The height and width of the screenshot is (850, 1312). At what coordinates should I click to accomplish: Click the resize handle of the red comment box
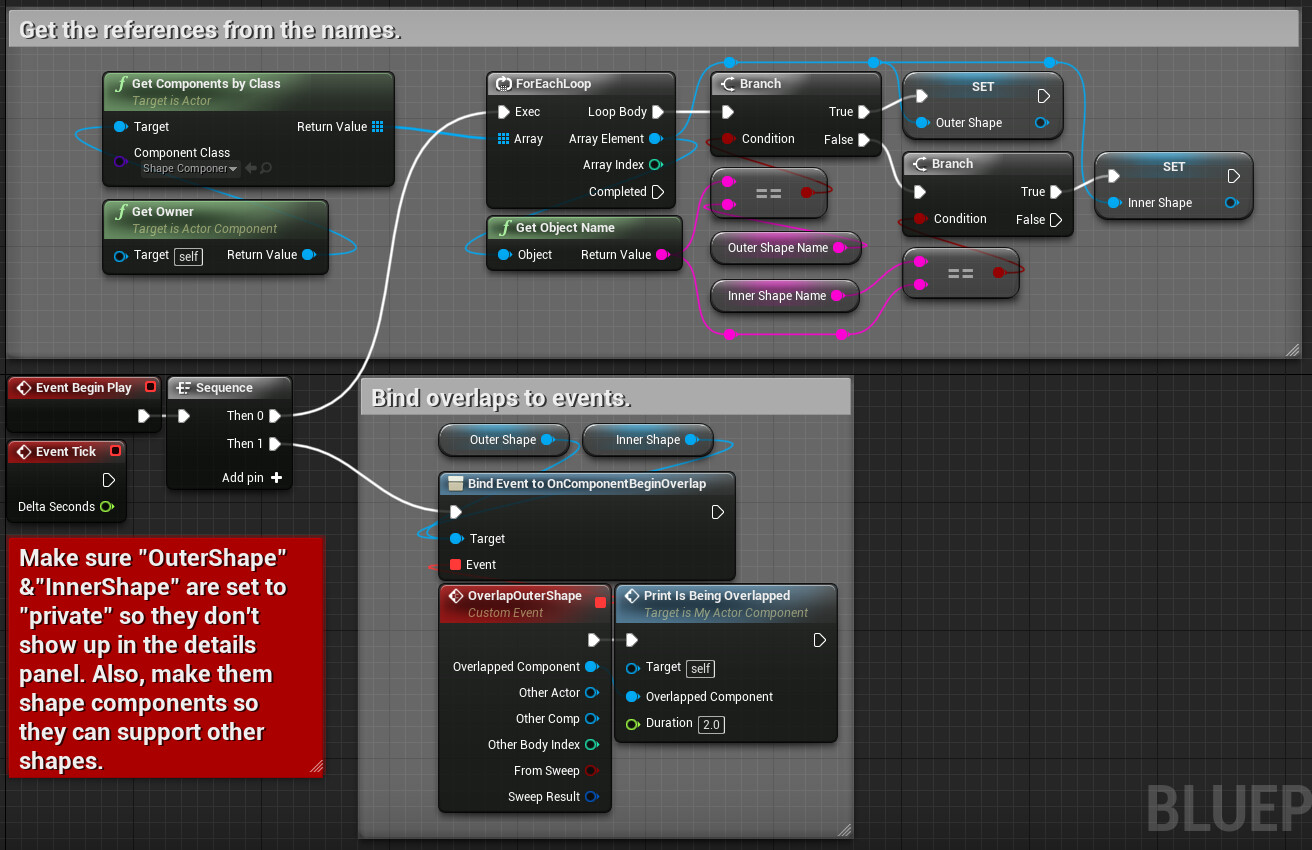pyautogui.click(x=316, y=768)
